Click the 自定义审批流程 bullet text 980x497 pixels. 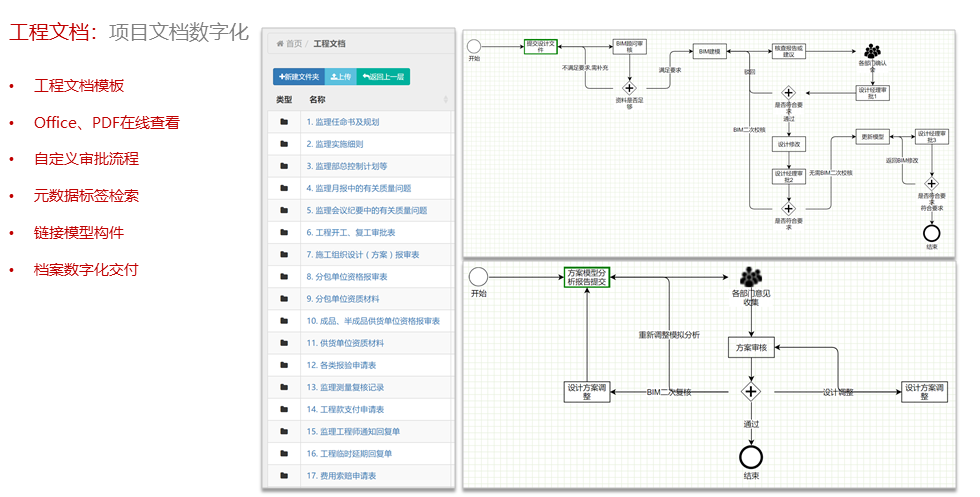(86, 159)
